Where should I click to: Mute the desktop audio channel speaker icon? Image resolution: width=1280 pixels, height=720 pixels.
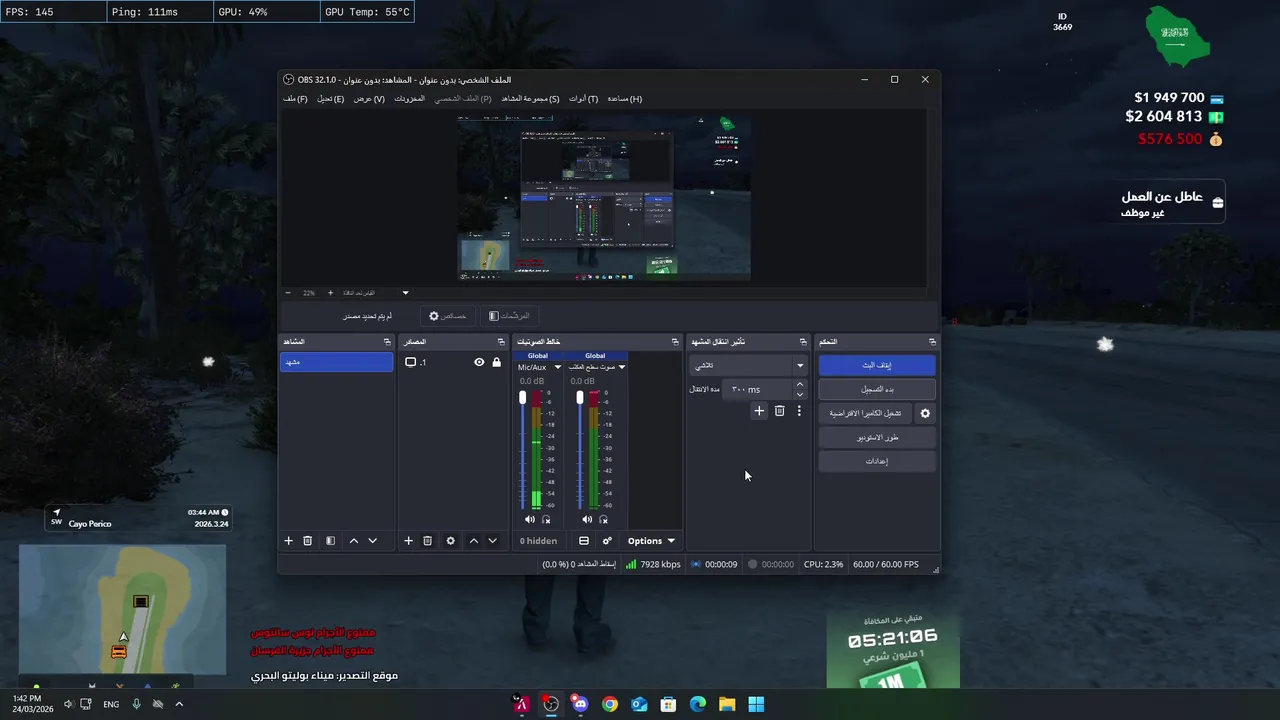tap(587, 519)
